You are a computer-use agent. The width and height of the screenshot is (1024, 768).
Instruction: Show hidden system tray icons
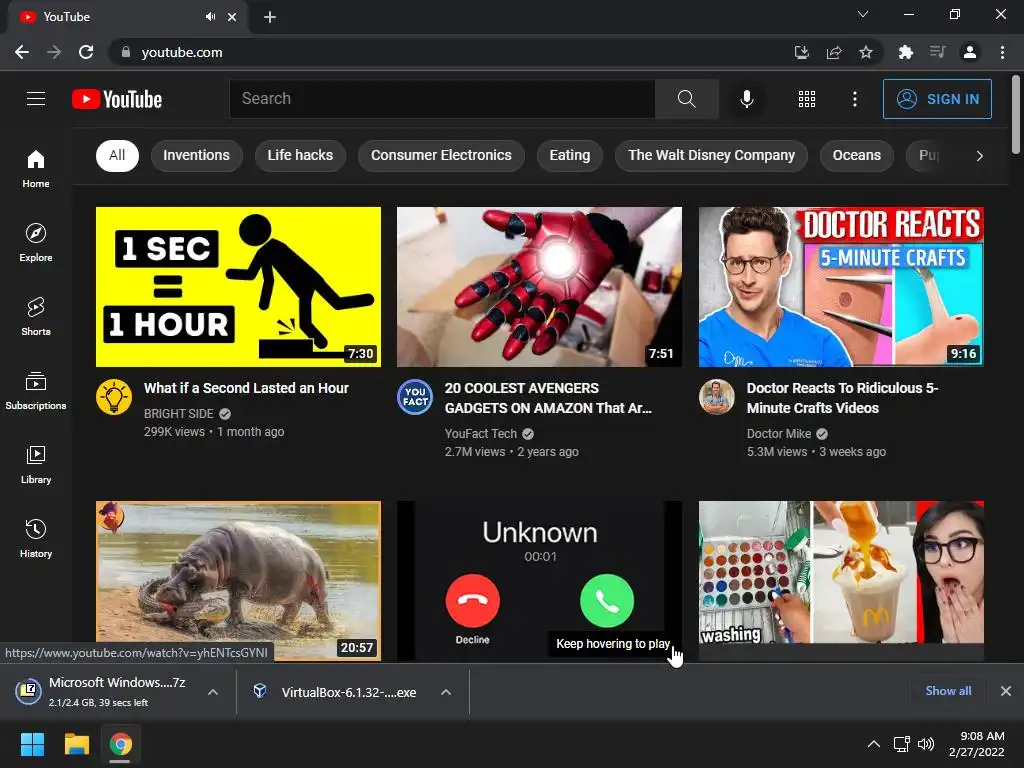pos(873,744)
